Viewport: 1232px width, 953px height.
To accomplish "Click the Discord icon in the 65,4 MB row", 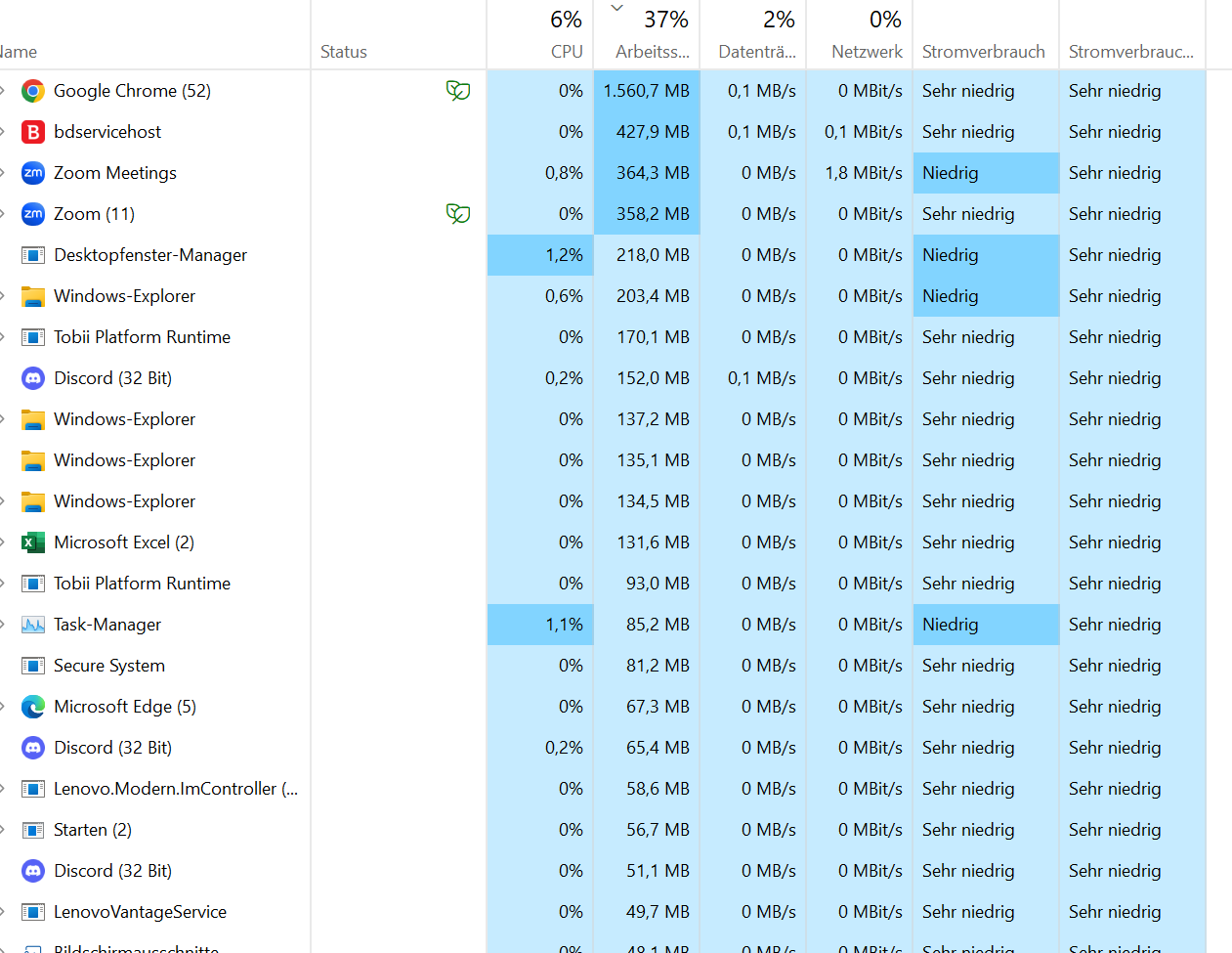I will pos(33,748).
